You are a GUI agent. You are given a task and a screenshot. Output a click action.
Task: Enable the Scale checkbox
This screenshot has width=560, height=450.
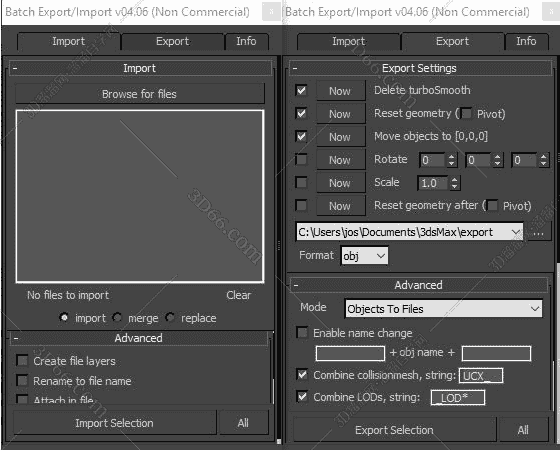pos(301,182)
